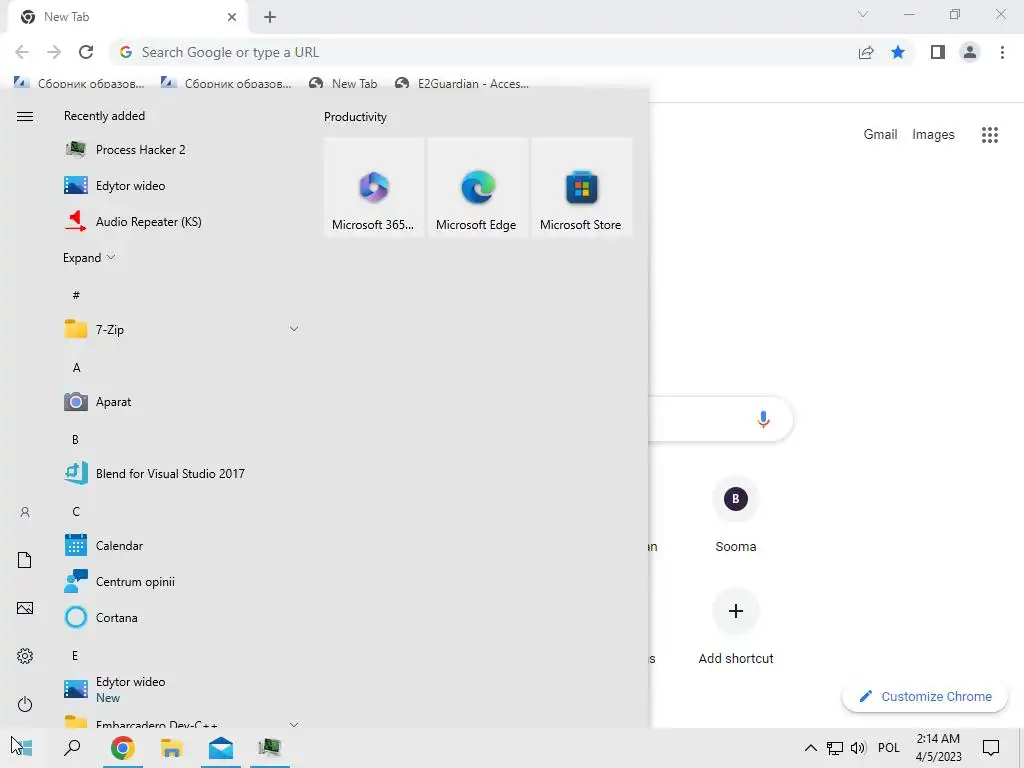This screenshot has width=1024, height=768.
Task: Click the Add shortcut button
Action: point(735,628)
